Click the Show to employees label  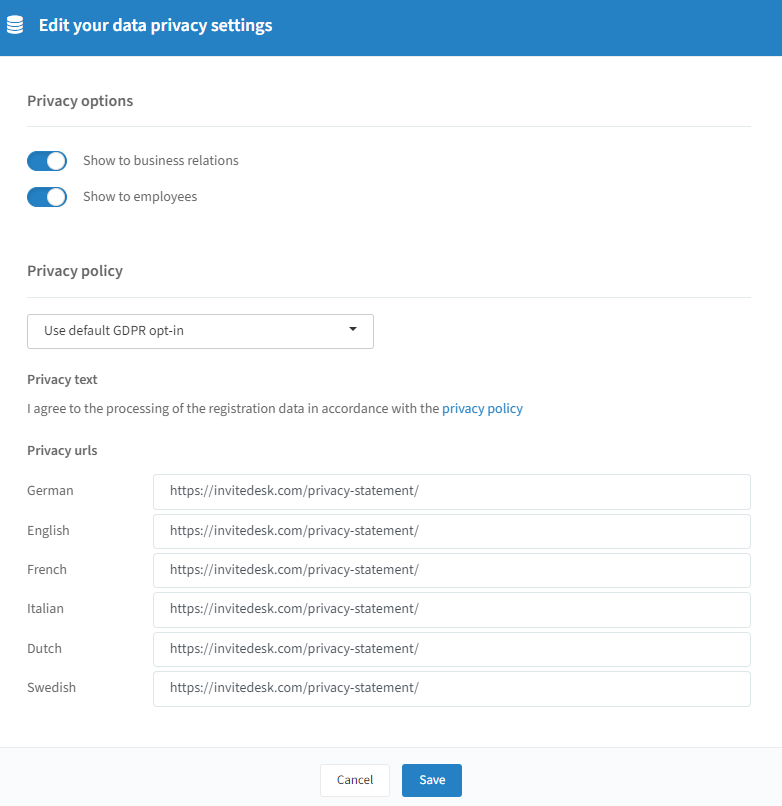click(140, 197)
